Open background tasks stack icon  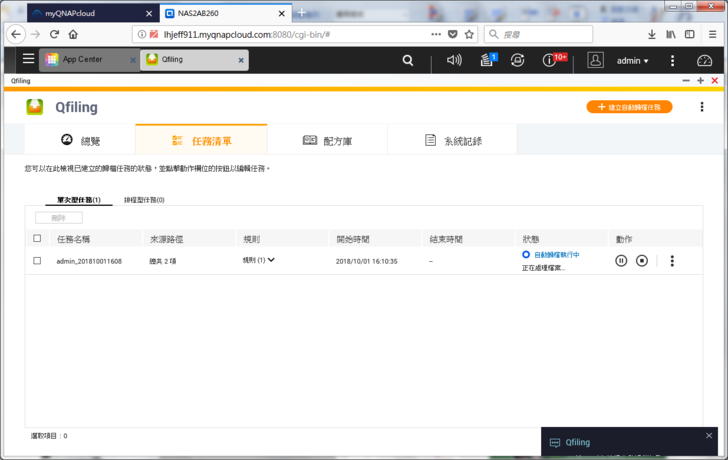tap(486, 60)
